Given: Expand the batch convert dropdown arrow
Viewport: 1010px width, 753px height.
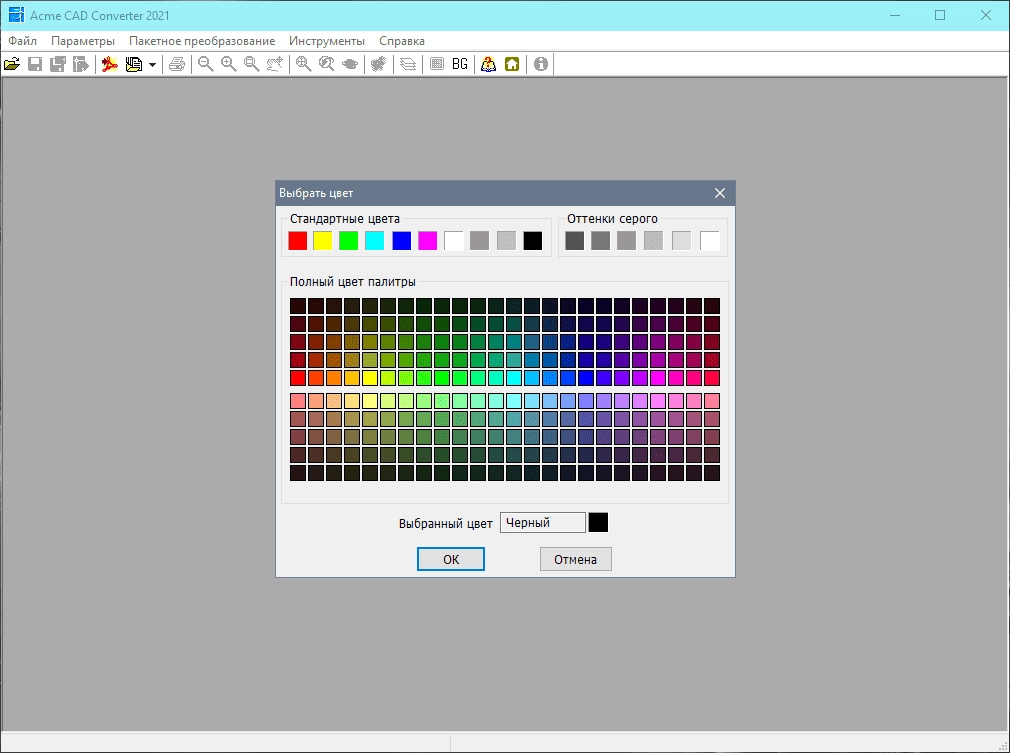Looking at the screenshot, I should coord(152,64).
